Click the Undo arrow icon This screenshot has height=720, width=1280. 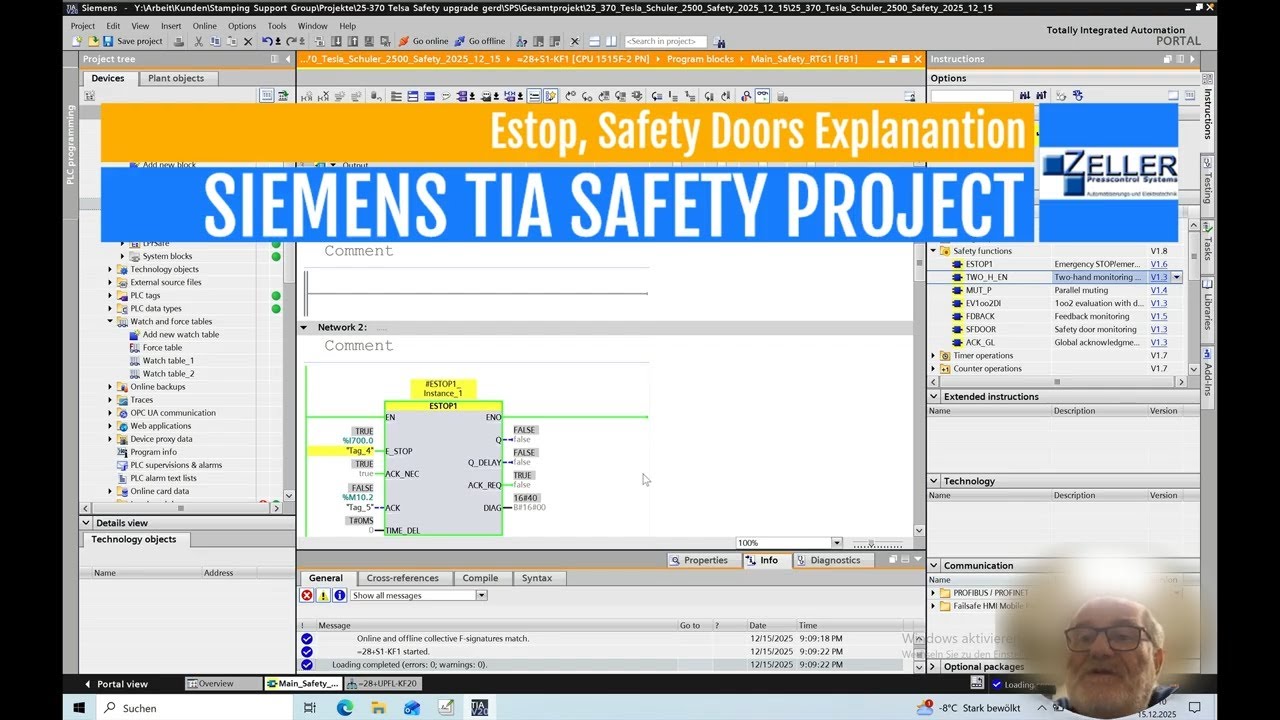click(x=267, y=41)
